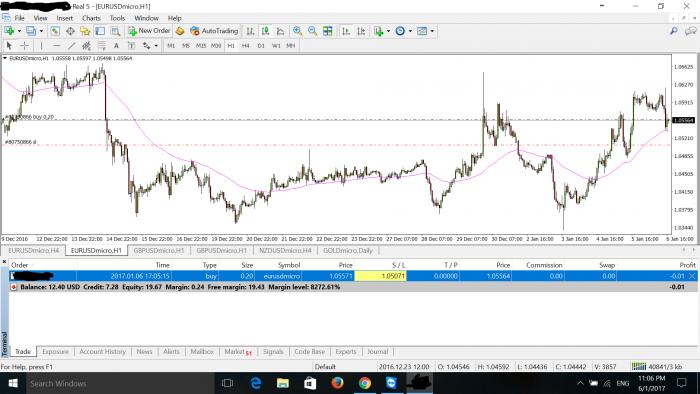Screen dimensions: 700x394
Task: Open the chat bubbles icon
Action: click(x=691, y=31)
